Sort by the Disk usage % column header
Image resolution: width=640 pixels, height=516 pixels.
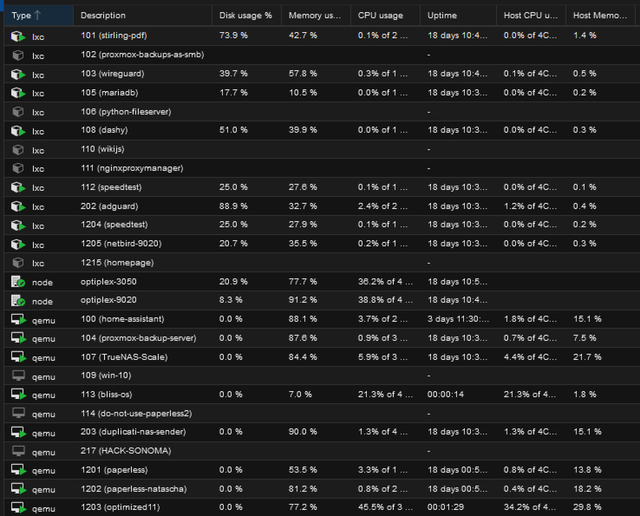tap(247, 16)
